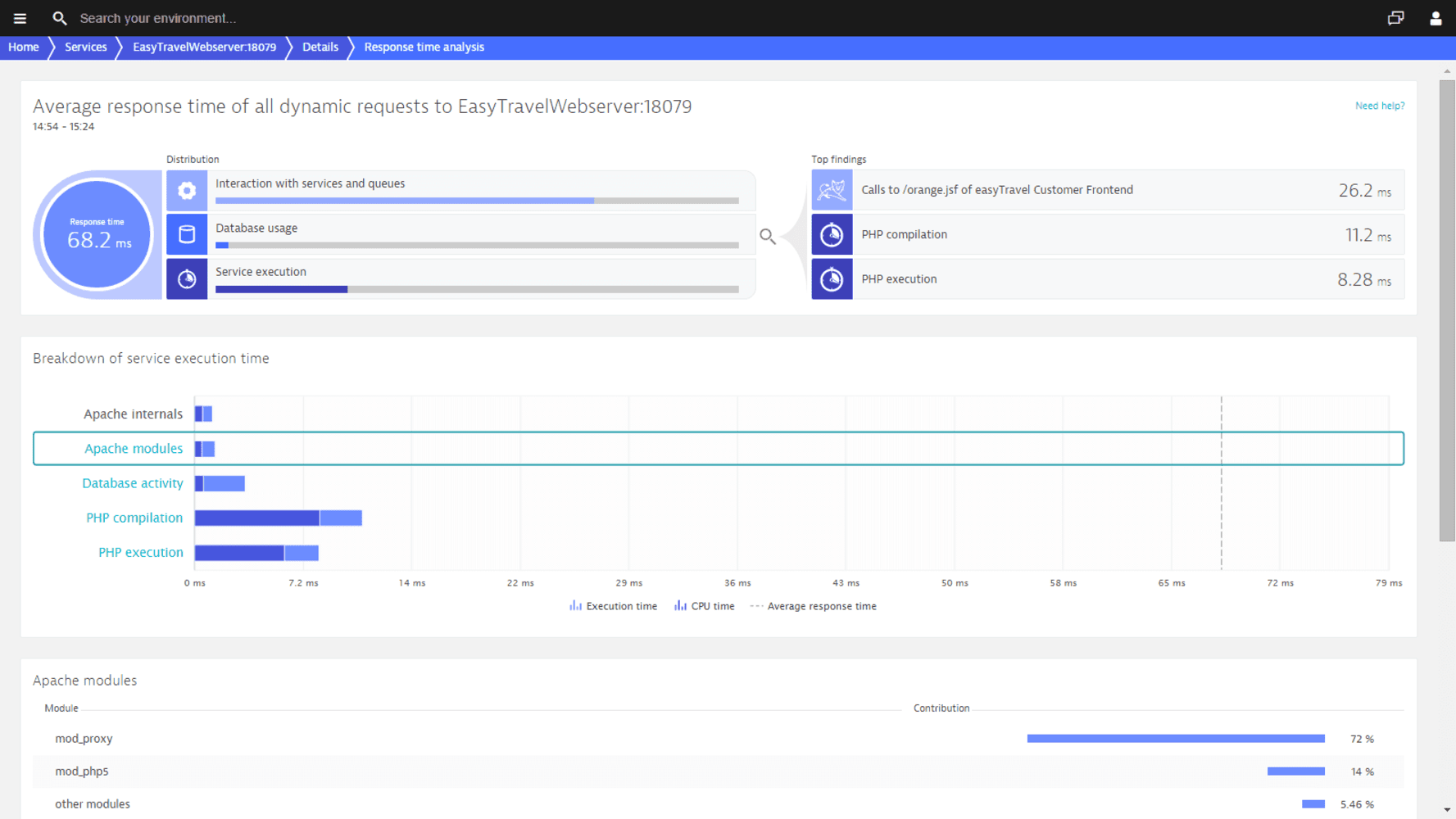Click the mod_php5 module row
The height and width of the screenshot is (819, 1456).
coord(719,771)
